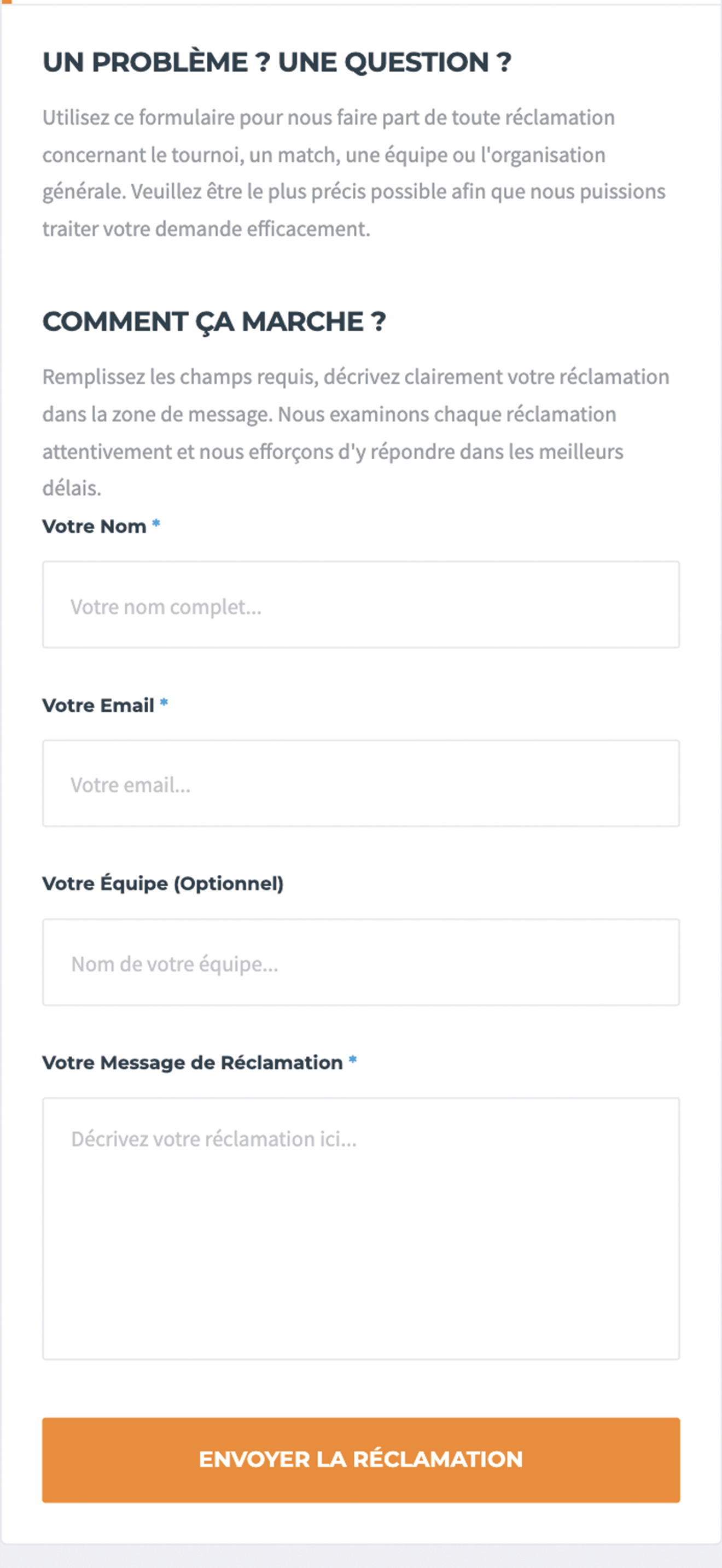Click the Votre Nom input field
The height and width of the screenshot is (1568, 722).
(x=360, y=605)
